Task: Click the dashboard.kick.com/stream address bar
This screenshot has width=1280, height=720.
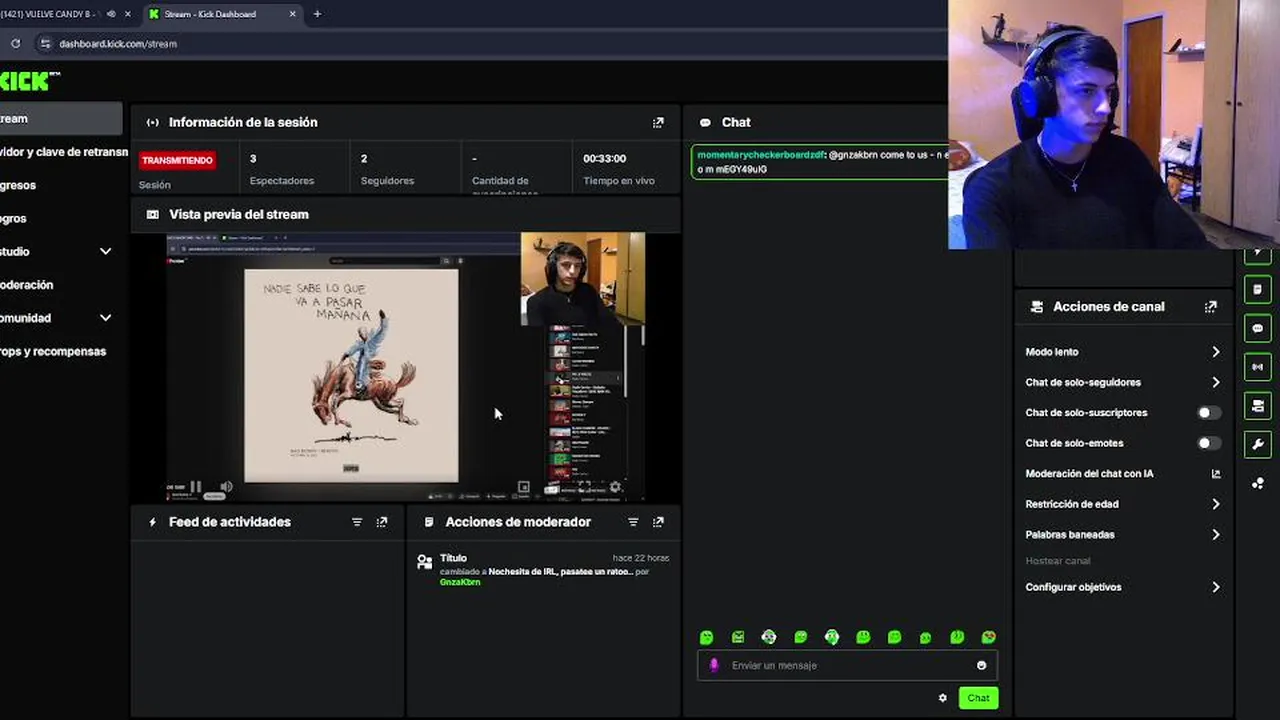Action: [118, 44]
